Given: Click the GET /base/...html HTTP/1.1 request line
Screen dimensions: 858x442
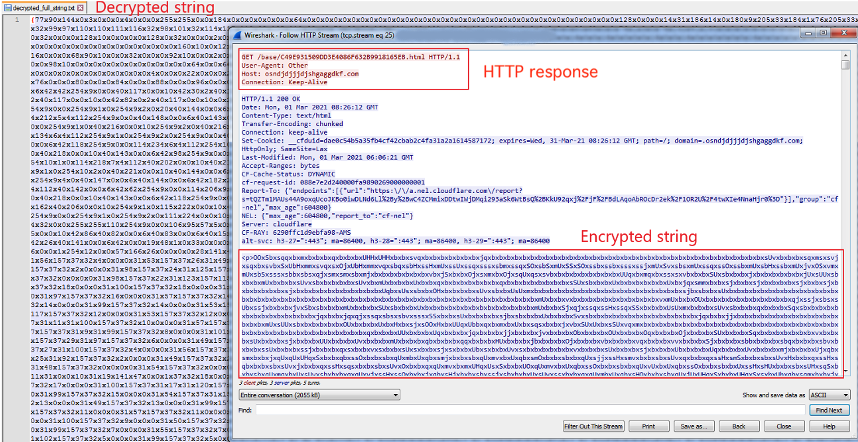Looking at the screenshot, I should pyautogui.click(x=352, y=57).
